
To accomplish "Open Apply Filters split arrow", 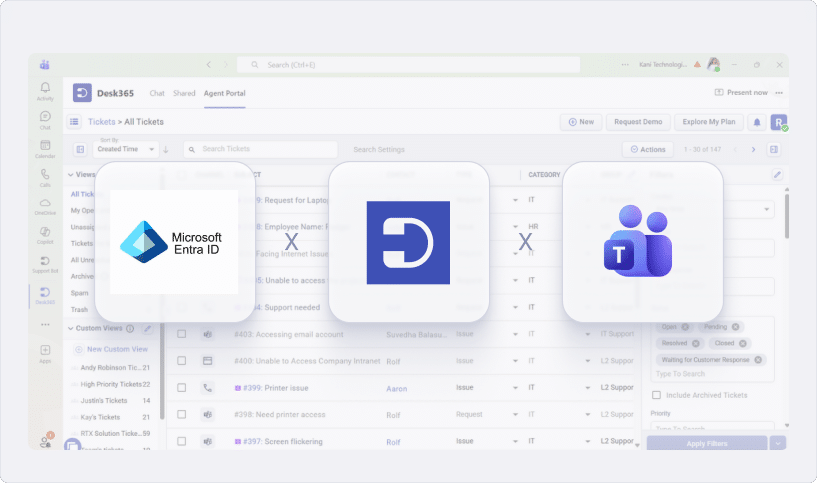I will [x=778, y=443].
